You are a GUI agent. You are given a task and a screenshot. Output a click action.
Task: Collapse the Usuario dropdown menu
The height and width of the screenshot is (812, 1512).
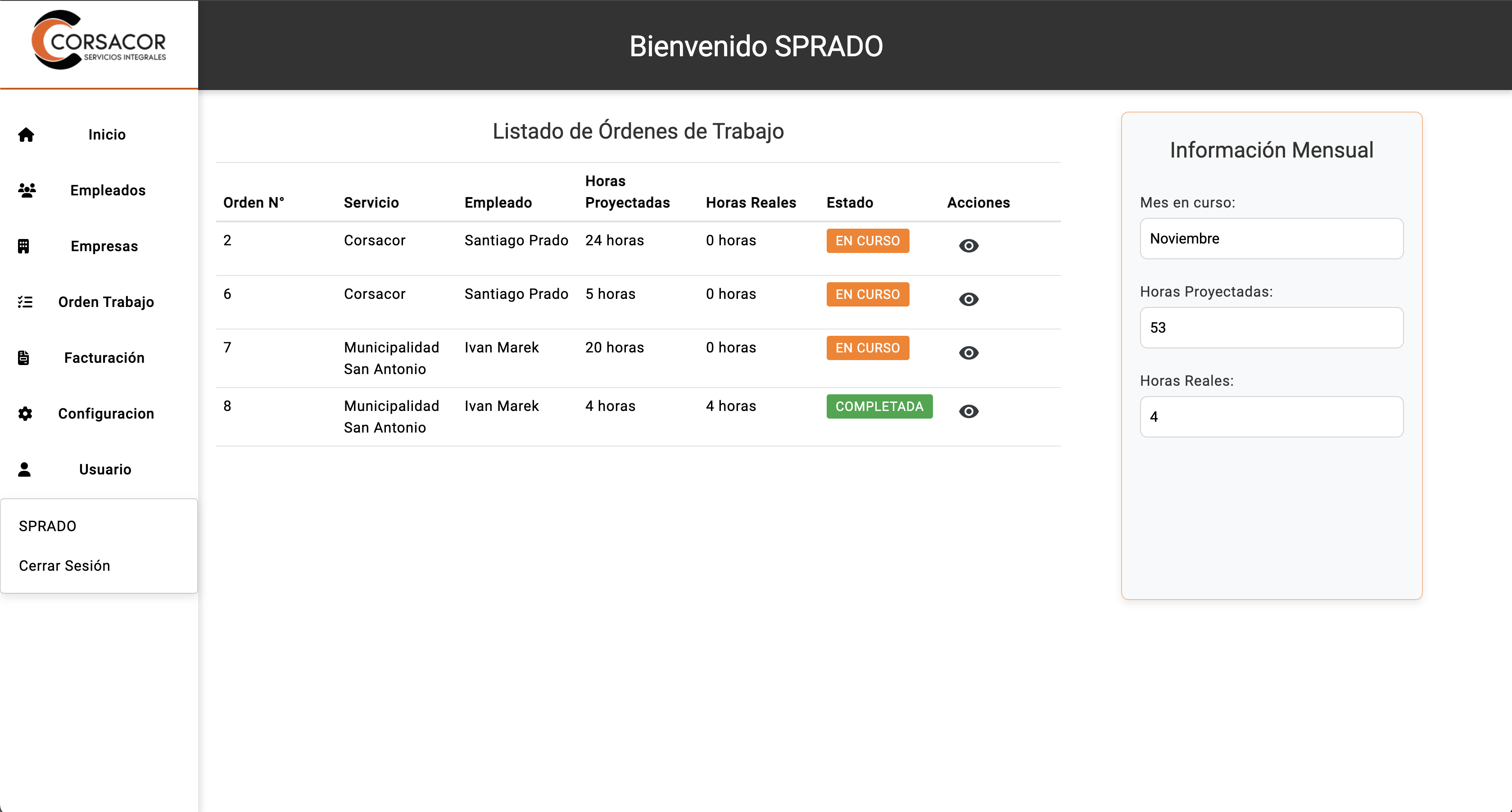[105, 469]
